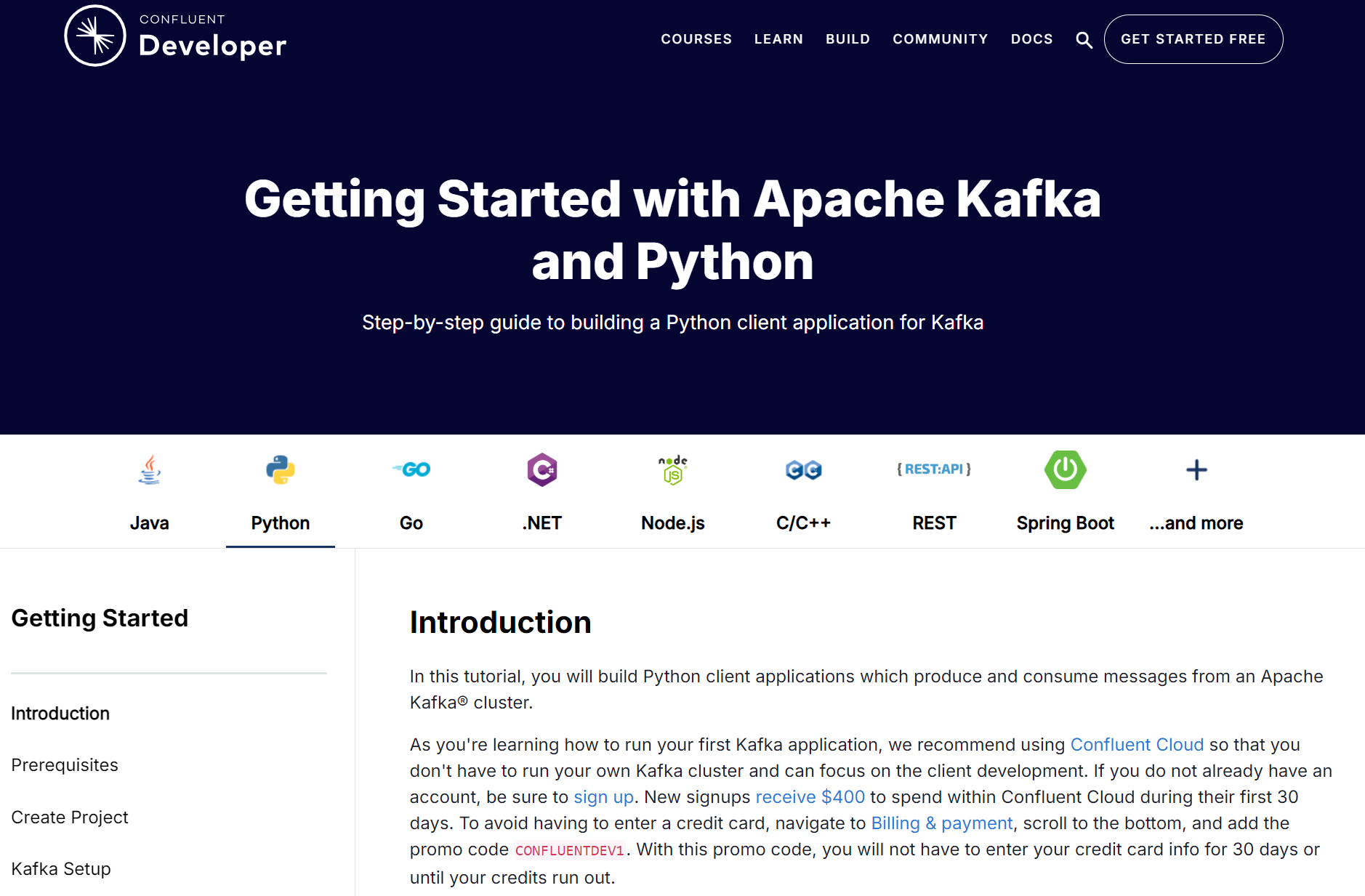Click the Node.js logo icon
Screen dimensions: 1365x896
[673, 469]
